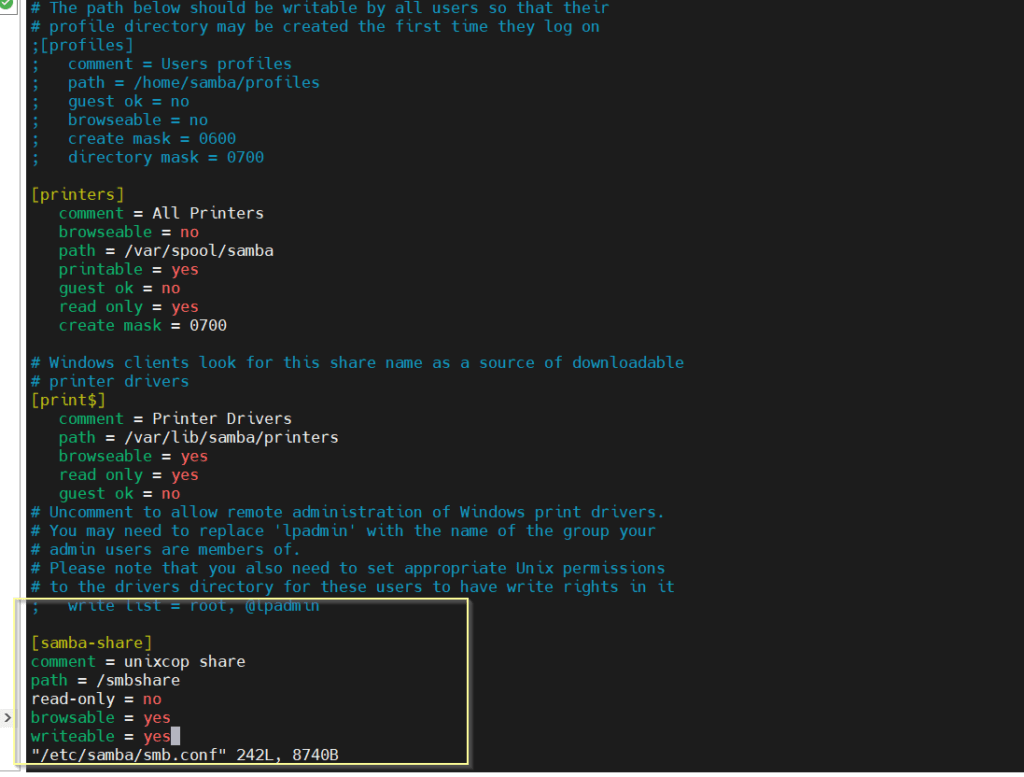The height and width of the screenshot is (777, 1024).
Task: Click 'guest ok = no' under [printers]
Action: [x=120, y=288]
